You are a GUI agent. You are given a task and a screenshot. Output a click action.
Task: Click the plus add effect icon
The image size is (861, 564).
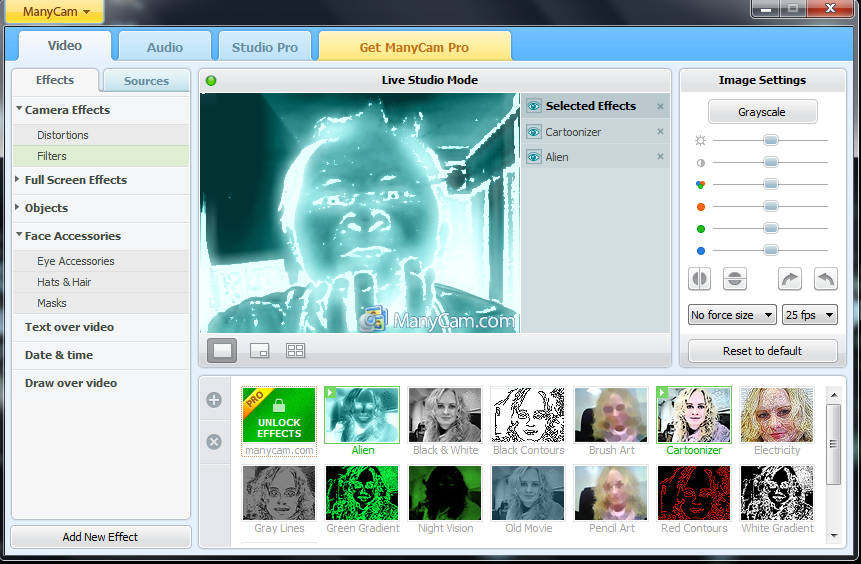(x=214, y=400)
